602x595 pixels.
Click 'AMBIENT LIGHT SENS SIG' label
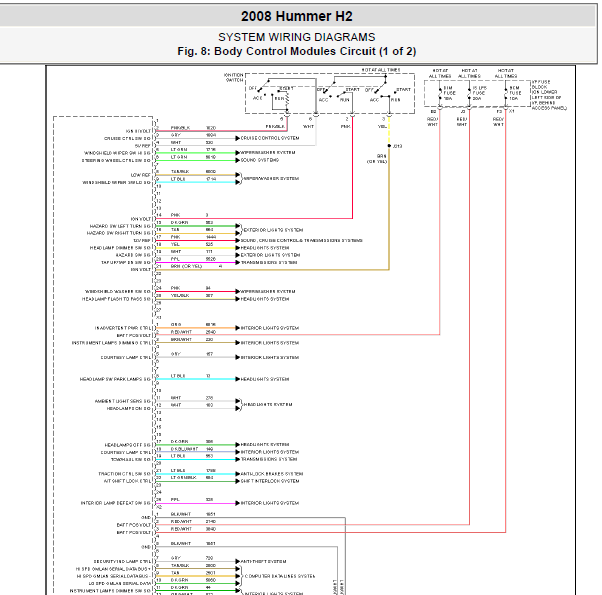(123, 401)
